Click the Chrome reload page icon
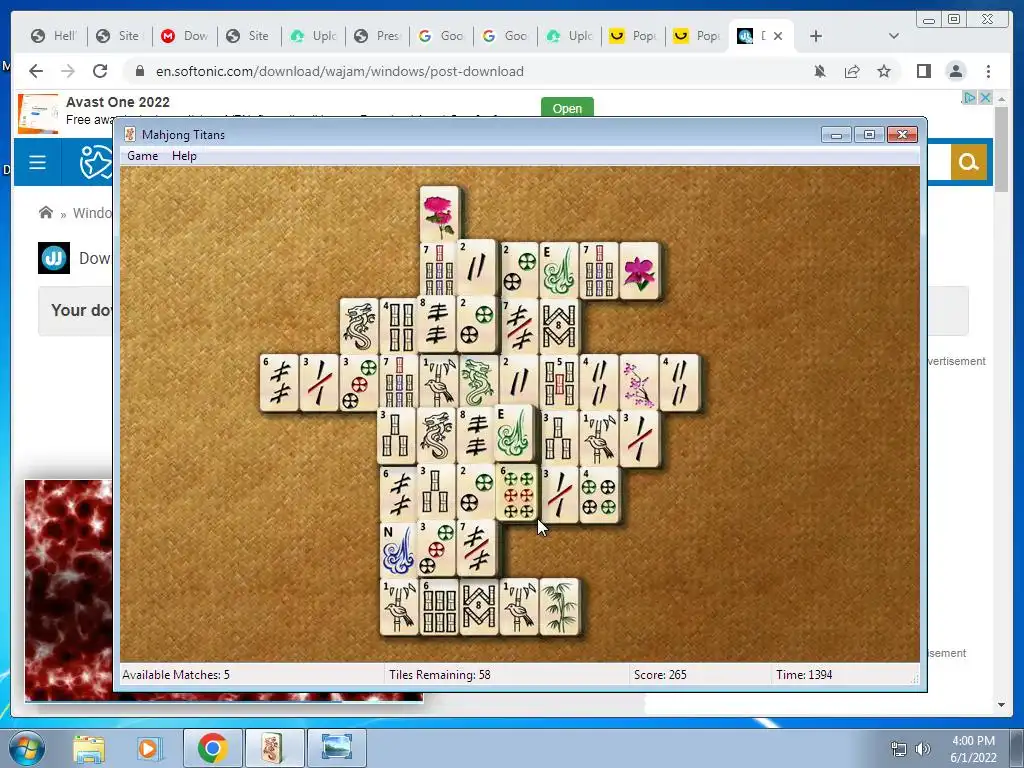Viewport: 1024px width, 768px height. tap(100, 71)
